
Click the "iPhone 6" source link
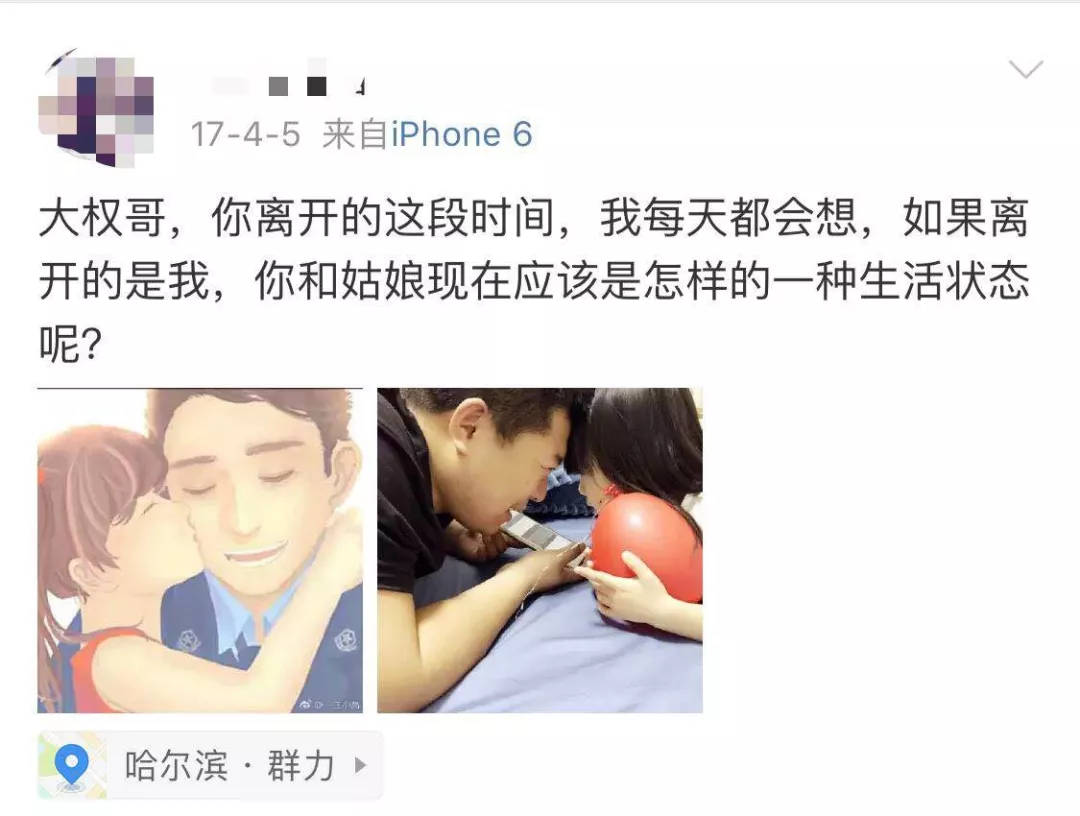coord(462,134)
